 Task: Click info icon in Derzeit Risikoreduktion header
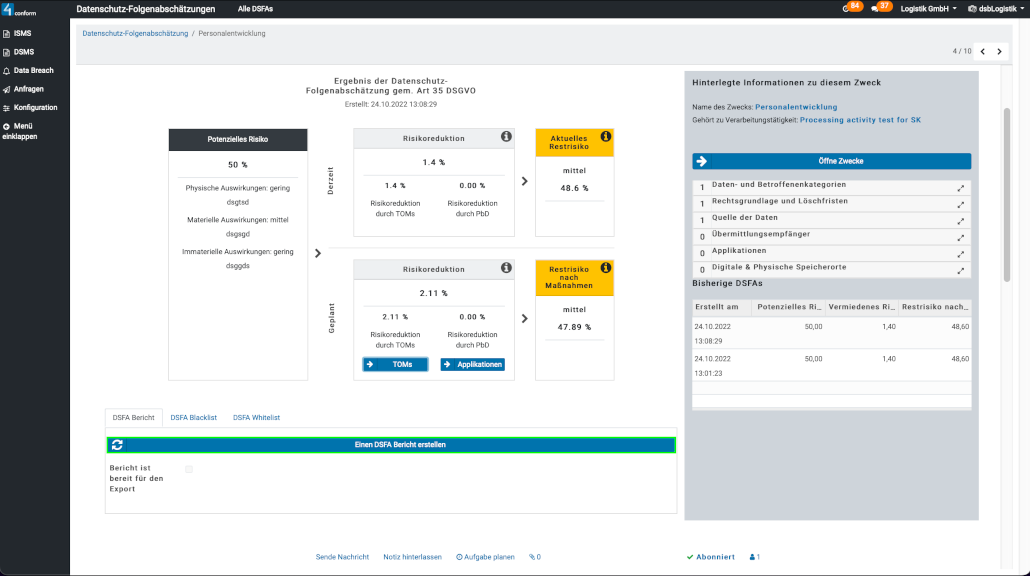click(506, 136)
